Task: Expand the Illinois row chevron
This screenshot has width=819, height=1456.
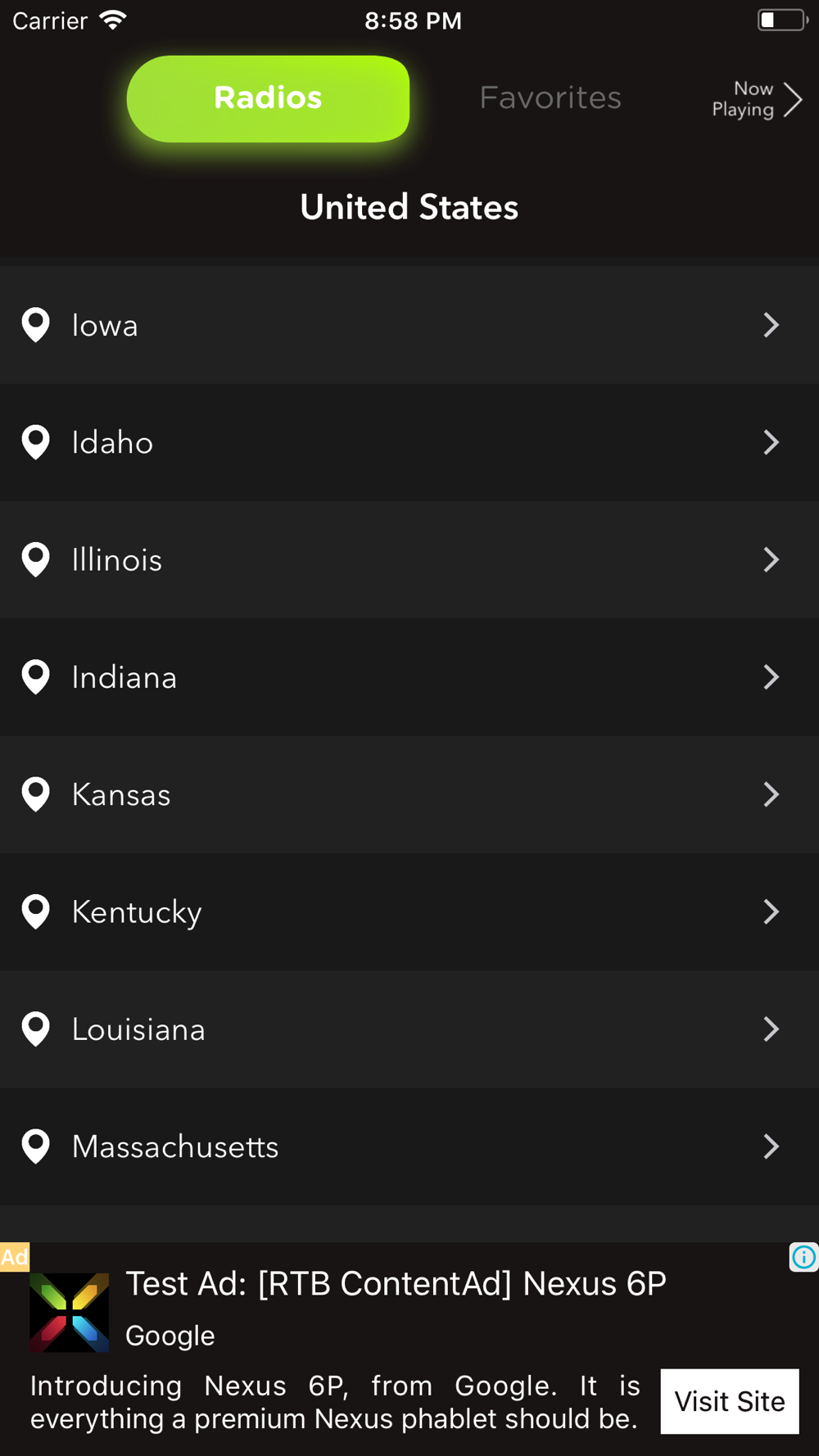Action: coord(771,560)
